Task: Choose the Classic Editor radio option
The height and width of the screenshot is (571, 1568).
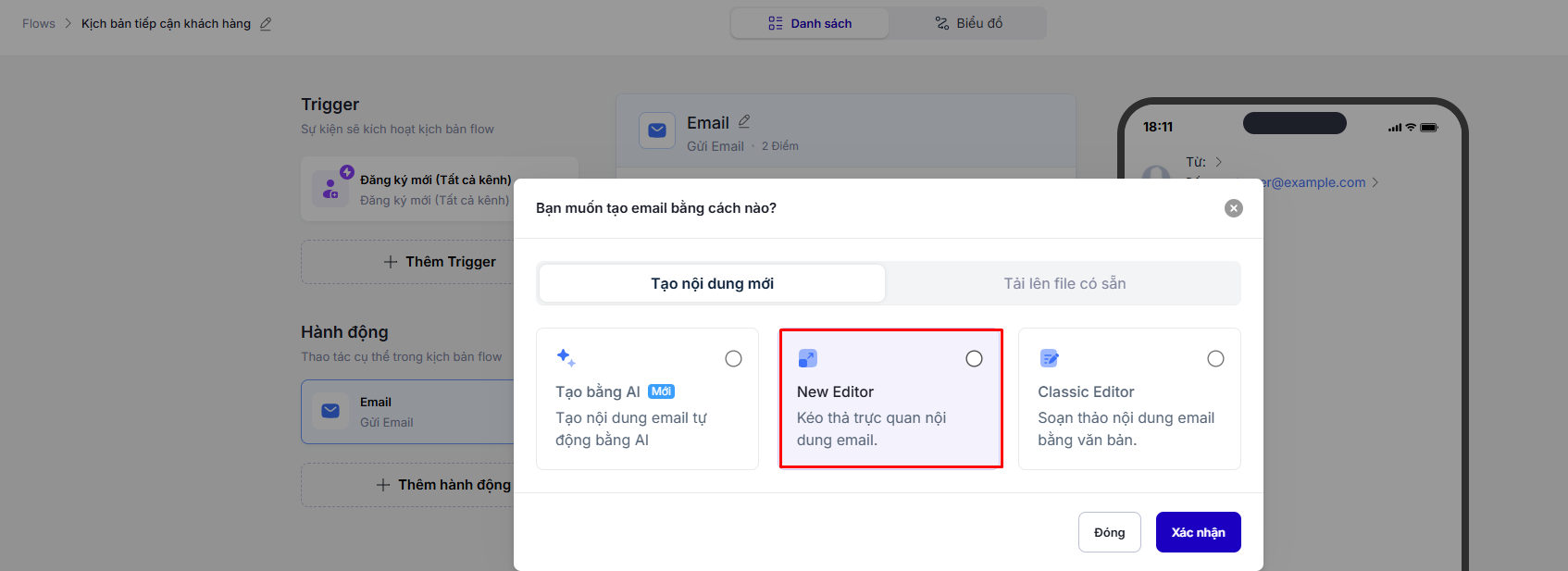Action: click(1215, 359)
